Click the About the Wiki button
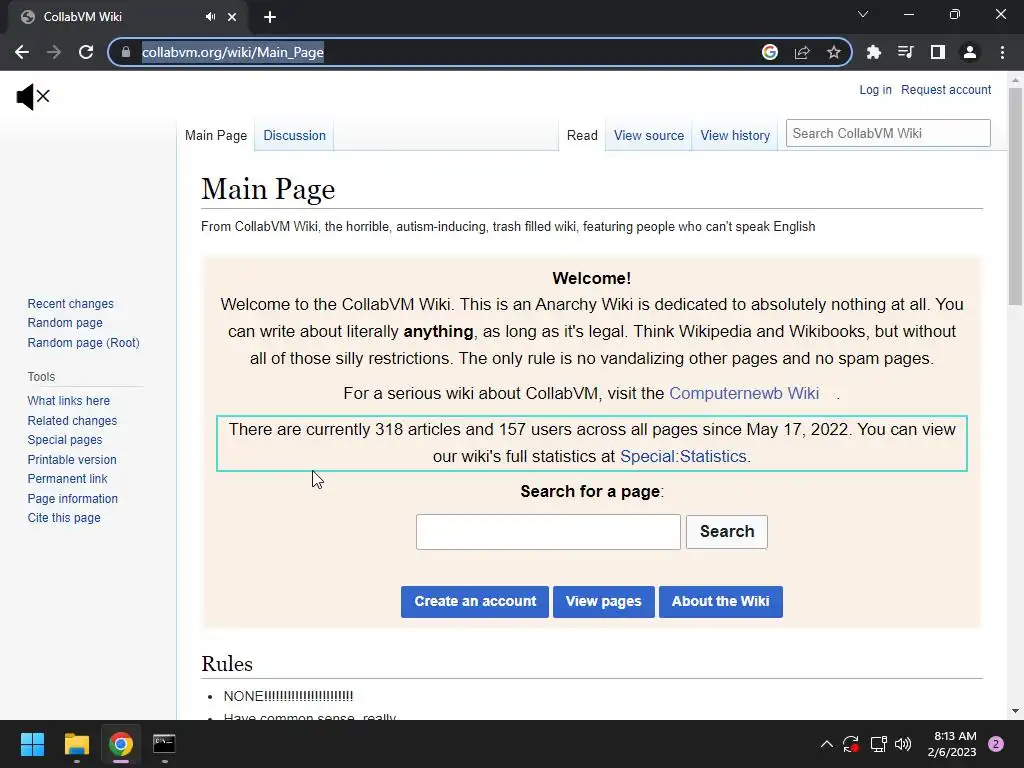 [x=720, y=601]
